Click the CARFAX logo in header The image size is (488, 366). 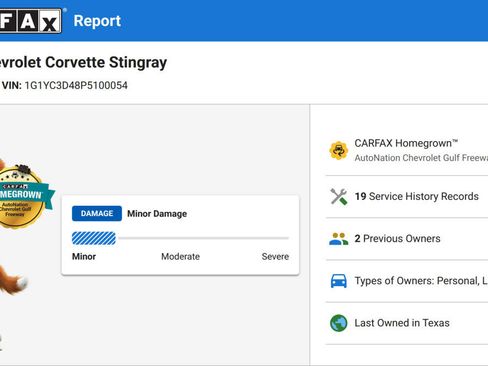coord(31,21)
